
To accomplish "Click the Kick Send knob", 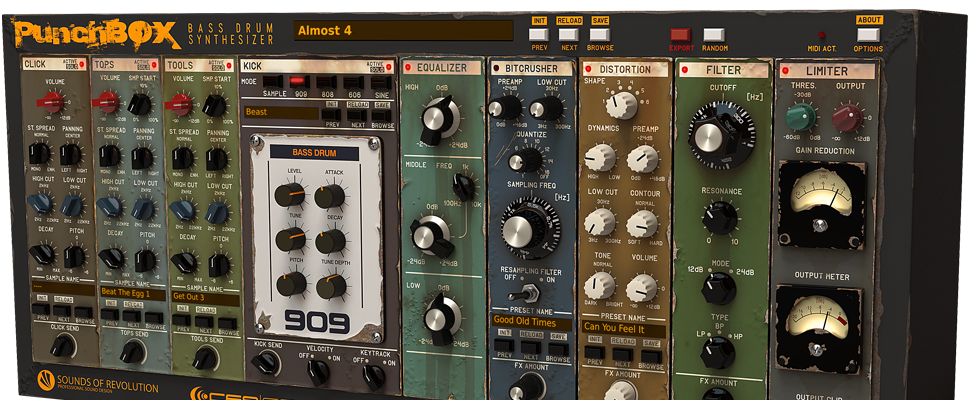I will click(265, 362).
